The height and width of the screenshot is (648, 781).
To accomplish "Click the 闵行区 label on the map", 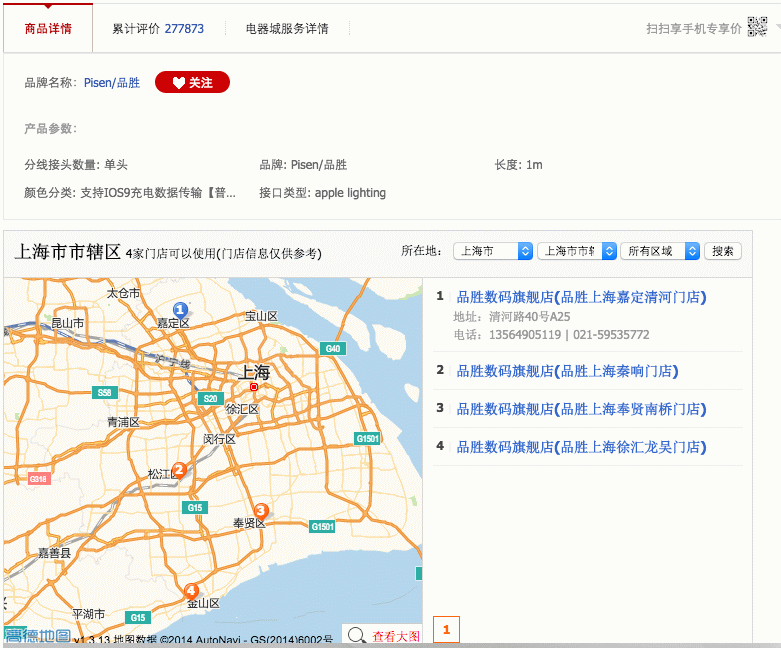I will click(219, 439).
